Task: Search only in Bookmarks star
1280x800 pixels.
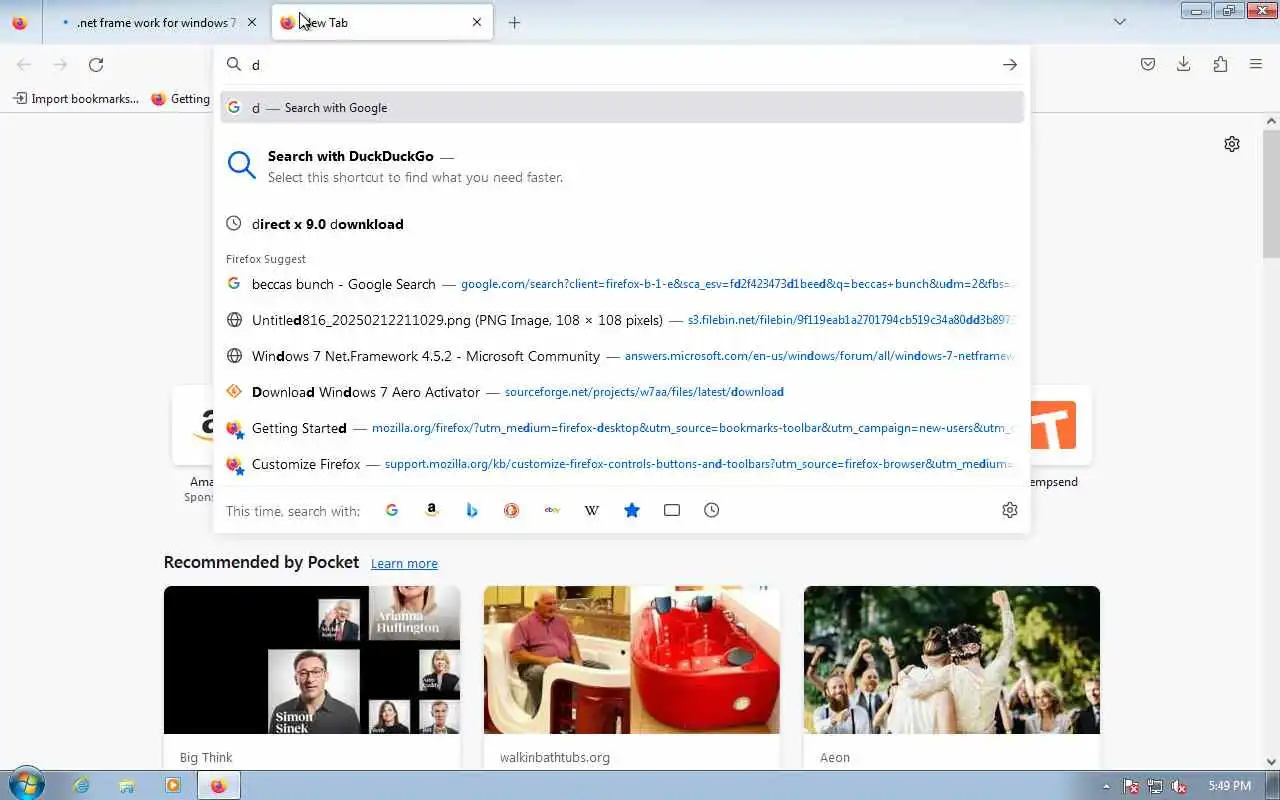Action: [632, 510]
